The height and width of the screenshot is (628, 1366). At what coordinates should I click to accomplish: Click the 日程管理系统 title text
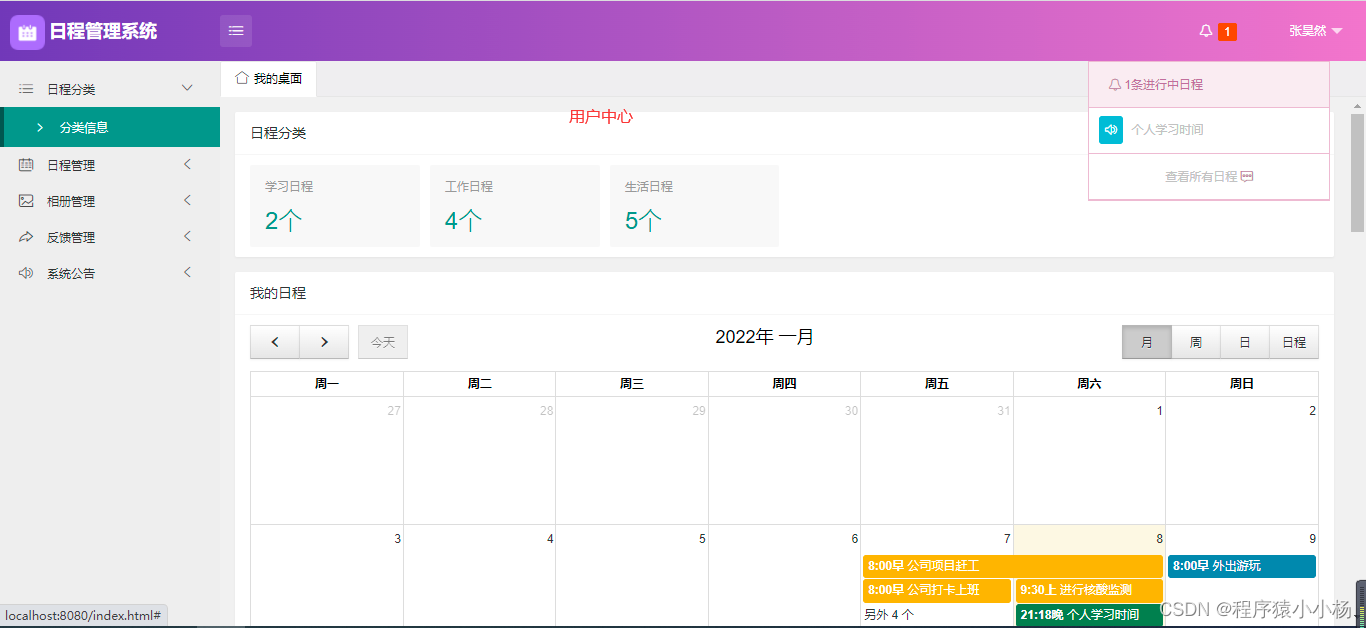click(x=103, y=32)
